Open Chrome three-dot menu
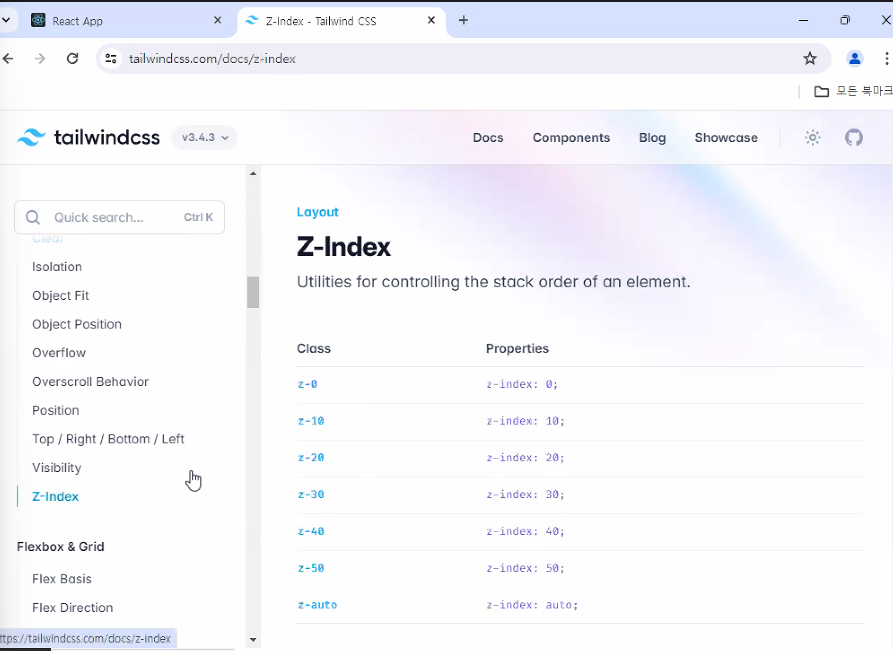This screenshot has width=893, height=651. click(x=886, y=58)
